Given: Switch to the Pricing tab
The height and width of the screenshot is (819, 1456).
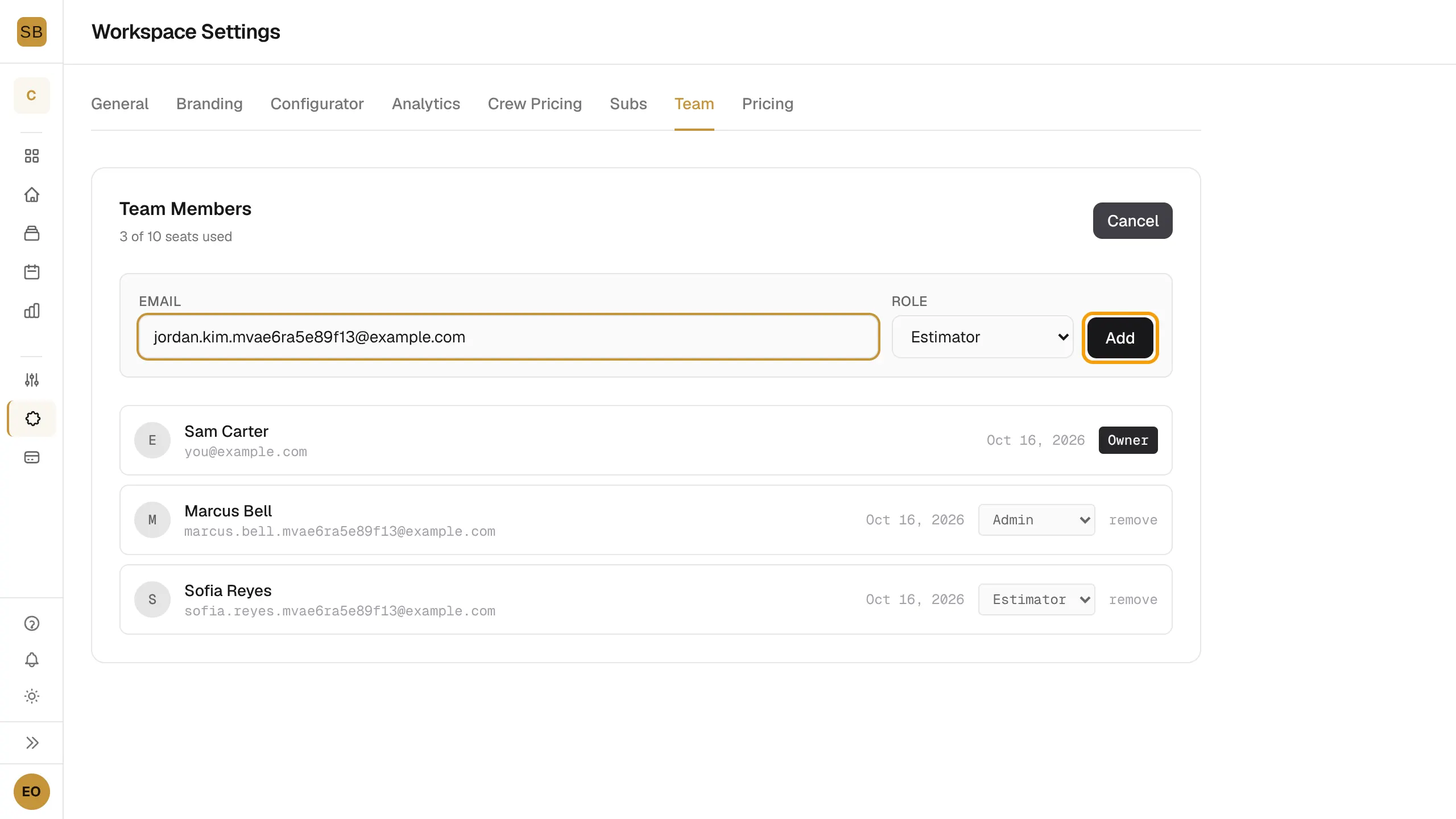Looking at the screenshot, I should pos(768,104).
